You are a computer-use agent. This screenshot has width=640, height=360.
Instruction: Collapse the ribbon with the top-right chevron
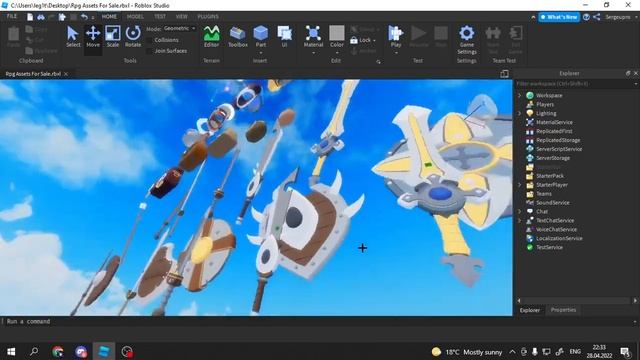click(x=533, y=17)
